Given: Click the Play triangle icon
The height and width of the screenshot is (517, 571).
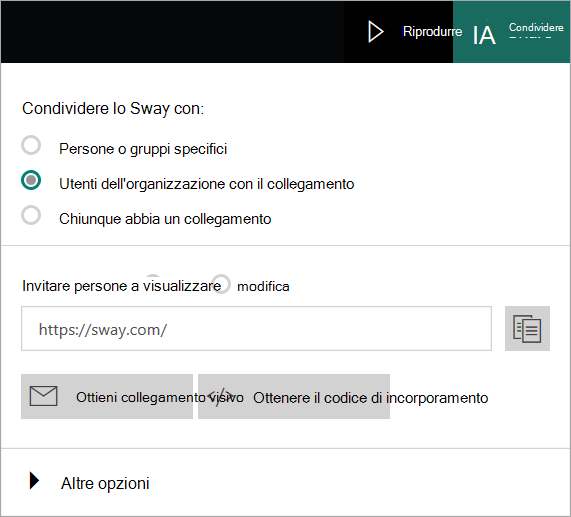Looking at the screenshot, I should 375,32.
